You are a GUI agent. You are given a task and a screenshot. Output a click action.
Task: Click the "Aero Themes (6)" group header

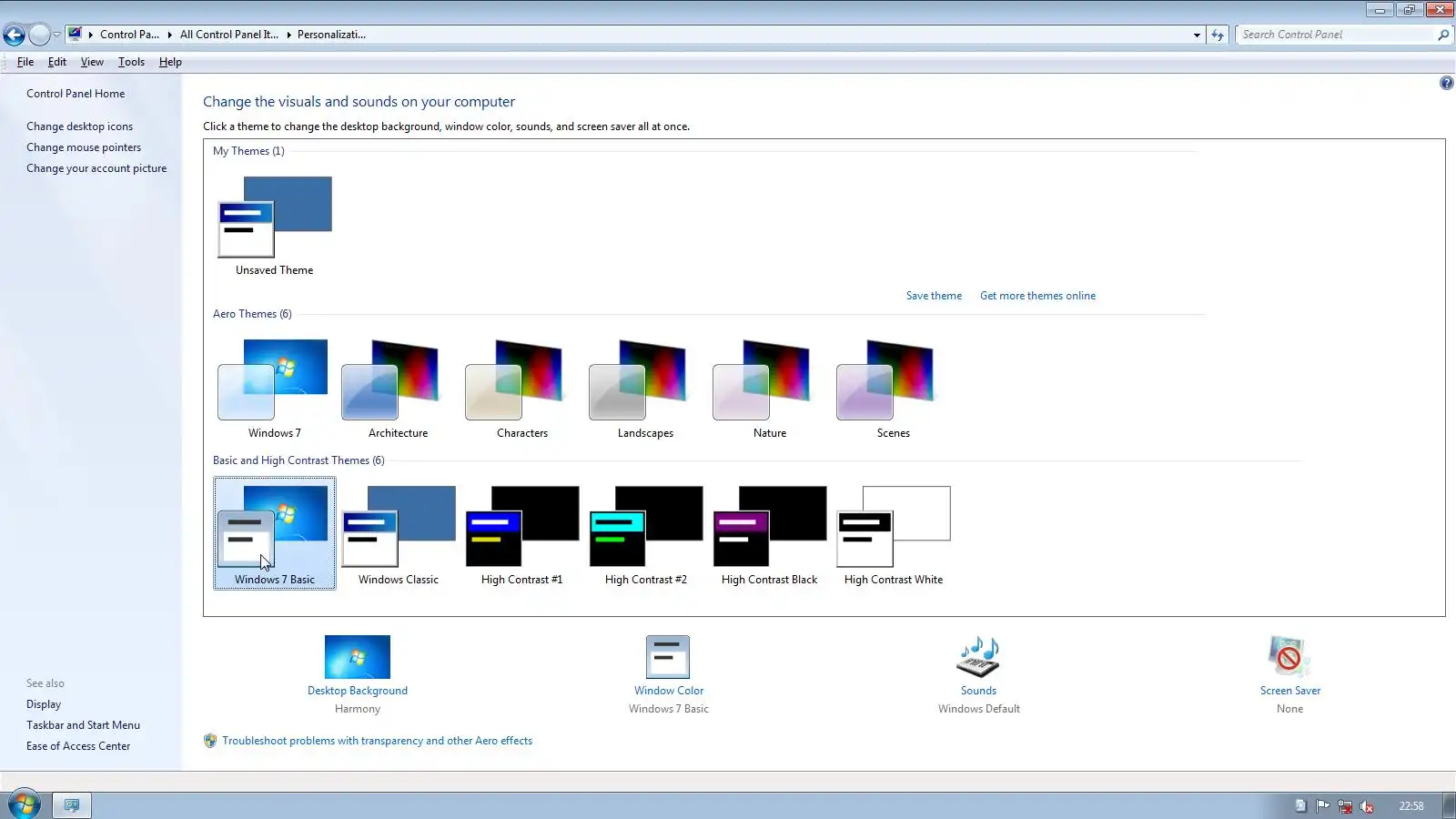[252, 314]
